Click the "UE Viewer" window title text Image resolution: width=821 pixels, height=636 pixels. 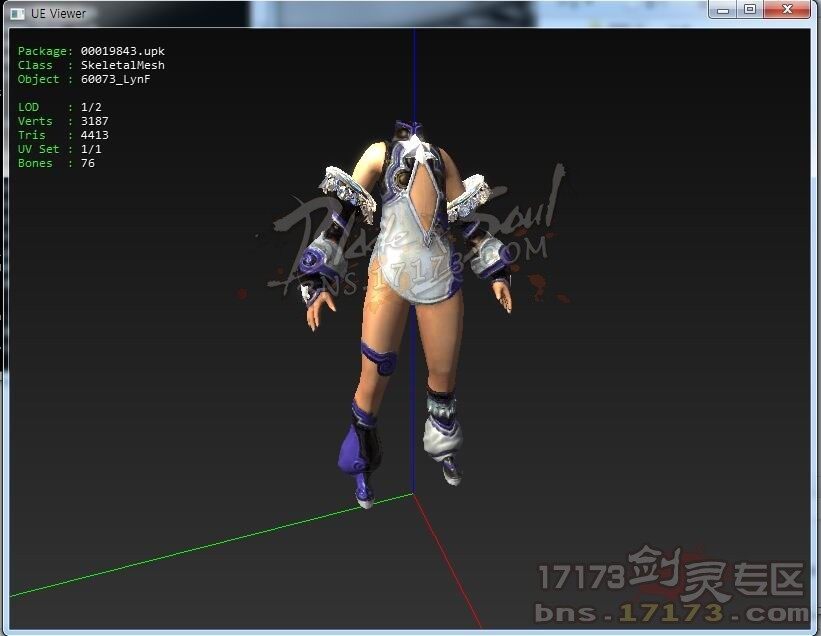pos(58,14)
